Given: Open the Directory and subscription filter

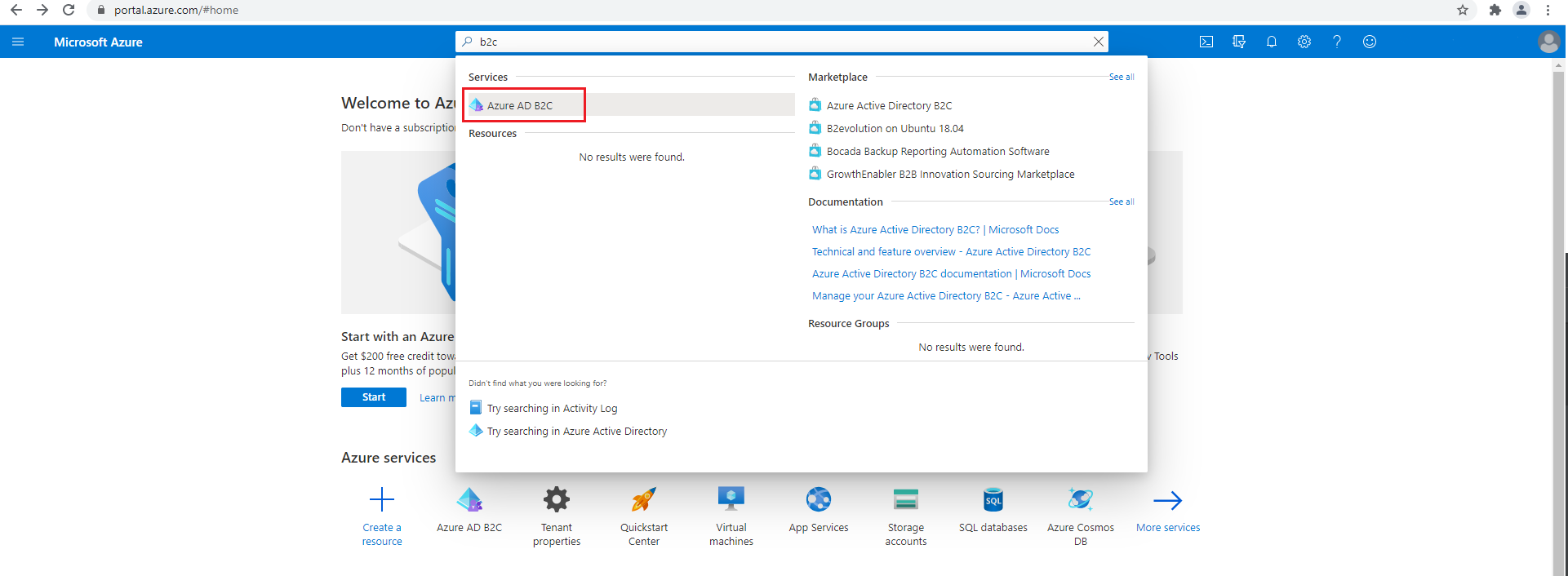Looking at the screenshot, I should coord(1238,42).
